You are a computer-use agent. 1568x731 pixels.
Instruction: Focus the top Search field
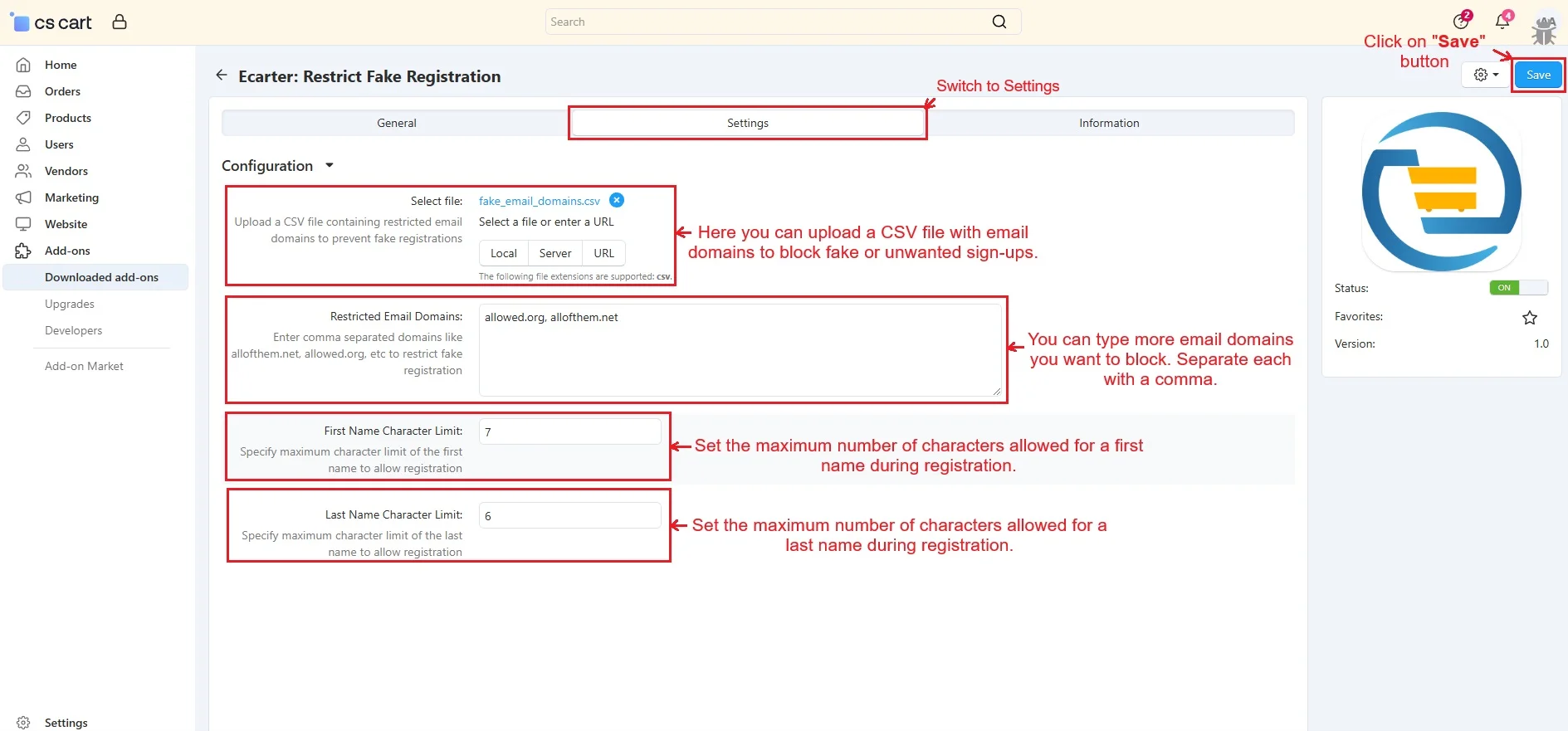(x=783, y=22)
